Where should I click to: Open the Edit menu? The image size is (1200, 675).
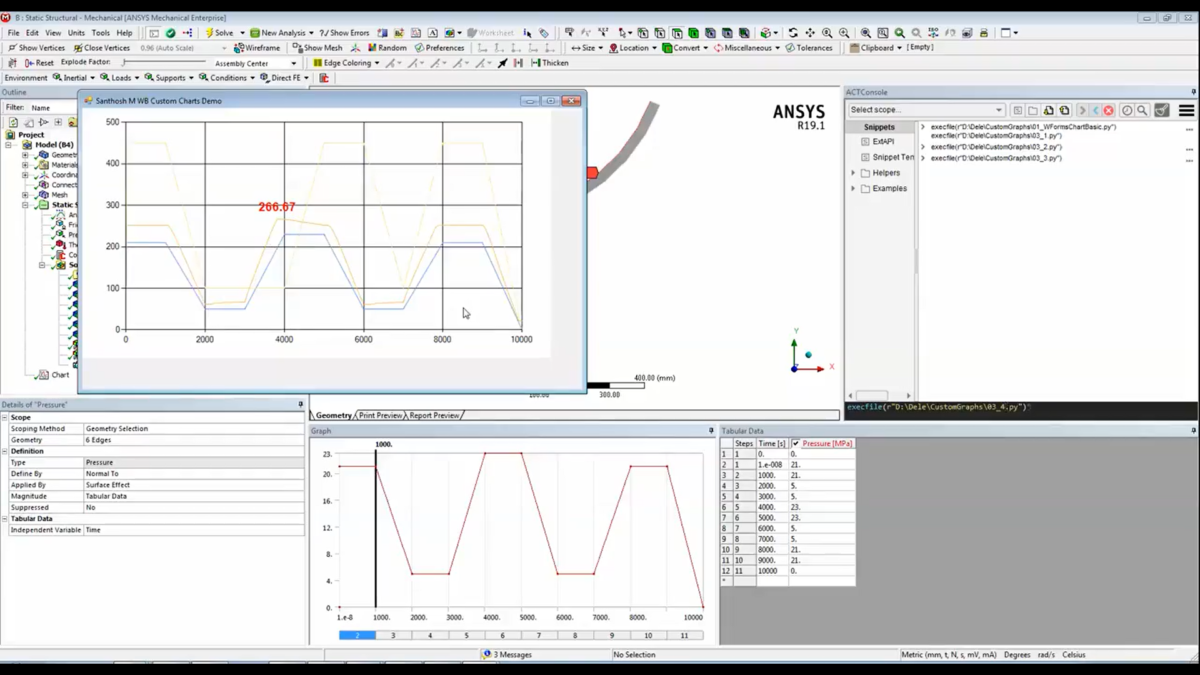33,33
